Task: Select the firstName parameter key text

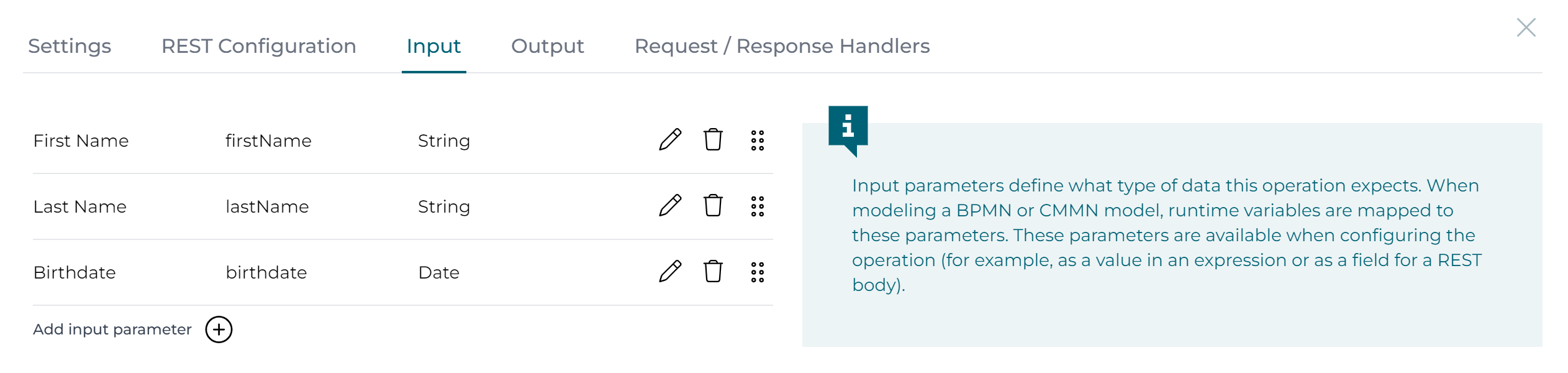Action: pos(268,141)
